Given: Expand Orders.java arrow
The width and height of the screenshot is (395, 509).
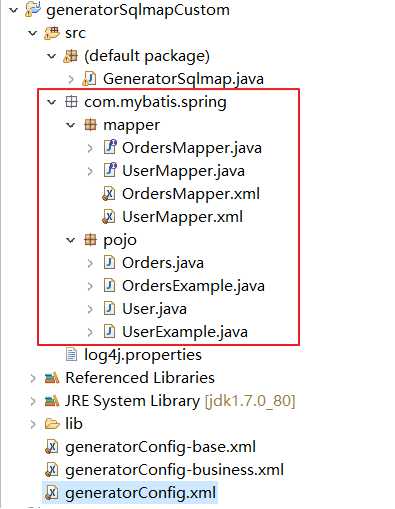Looking at the screenshot, I should (90, 263).
